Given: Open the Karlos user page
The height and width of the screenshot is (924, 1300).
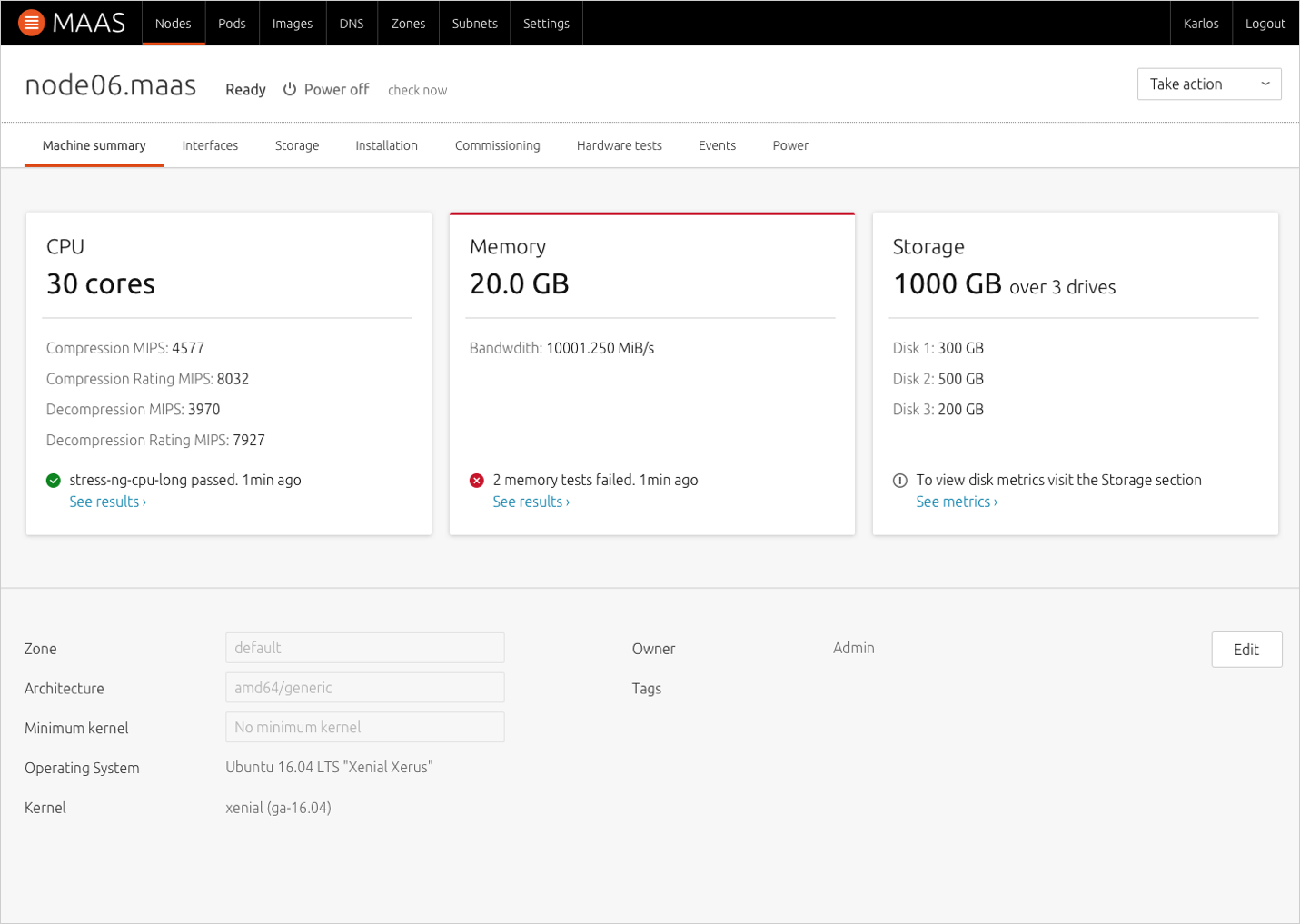Looking at the screenshot, I should (x=1201, y=24).
